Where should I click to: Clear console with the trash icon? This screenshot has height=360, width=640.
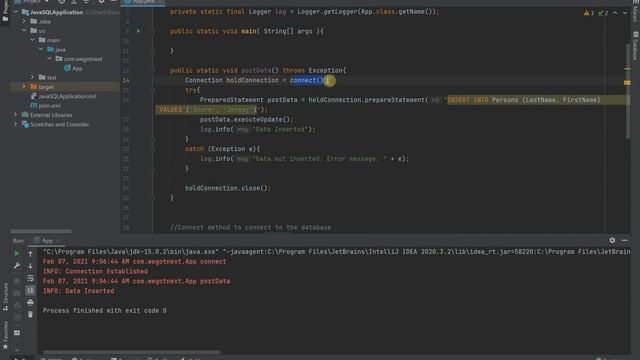point(30,314)
